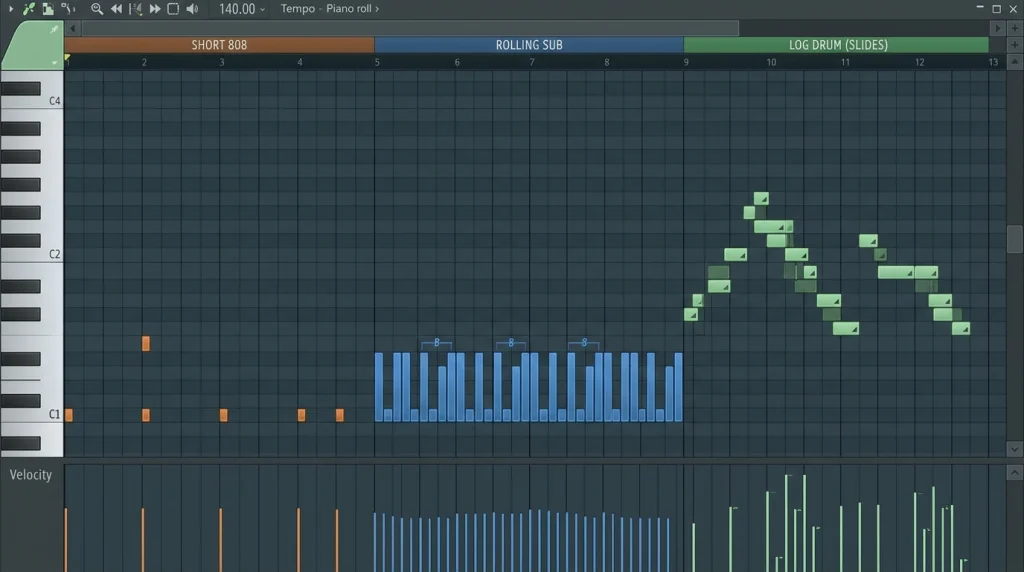Click the plus button beside marker row
1024x572 pixels.
coord(1014,44)
